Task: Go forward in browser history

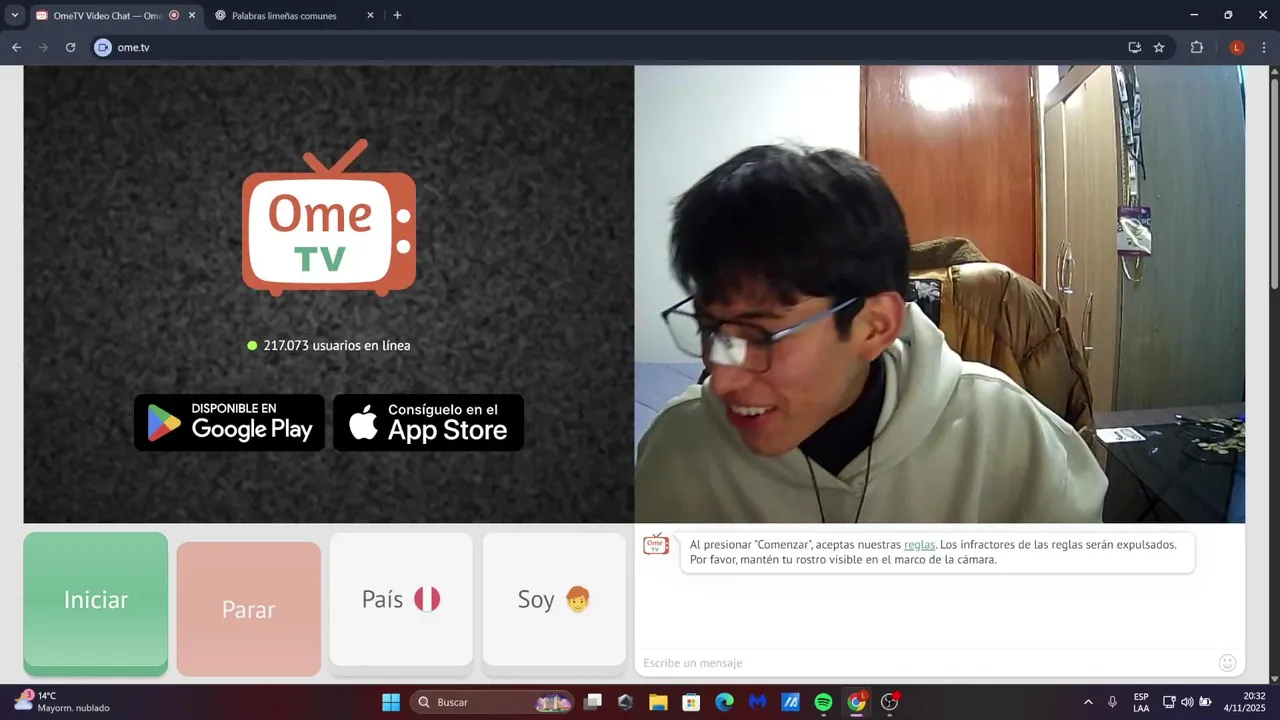Action: [43, 47]
